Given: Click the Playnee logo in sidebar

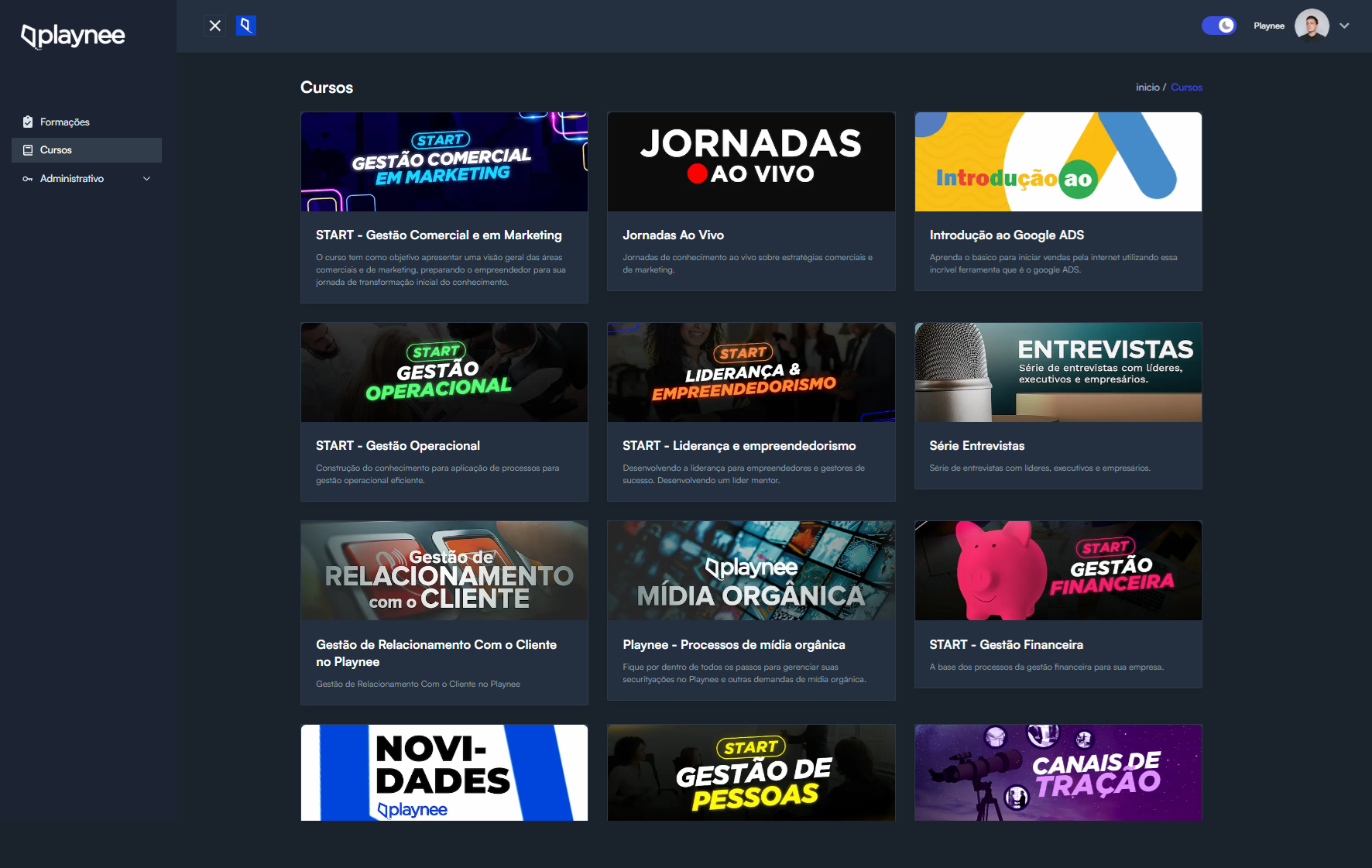Looking at the screenshot, I should coord(73,36).
